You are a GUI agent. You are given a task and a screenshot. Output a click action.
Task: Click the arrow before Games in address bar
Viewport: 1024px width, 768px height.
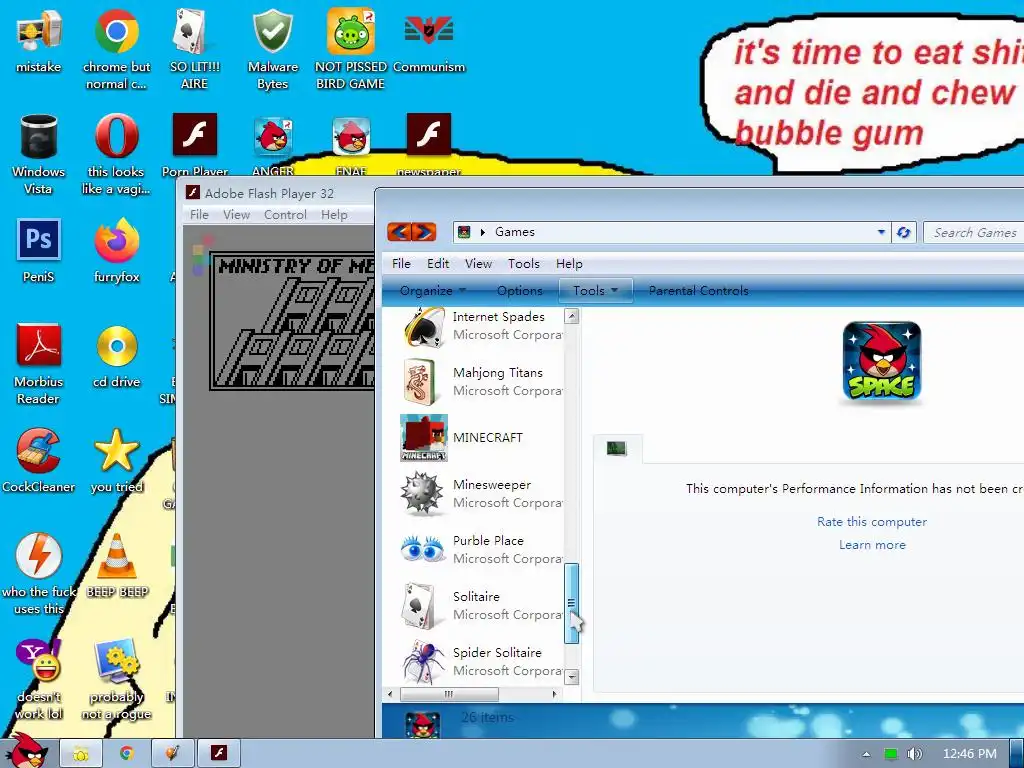483,232
